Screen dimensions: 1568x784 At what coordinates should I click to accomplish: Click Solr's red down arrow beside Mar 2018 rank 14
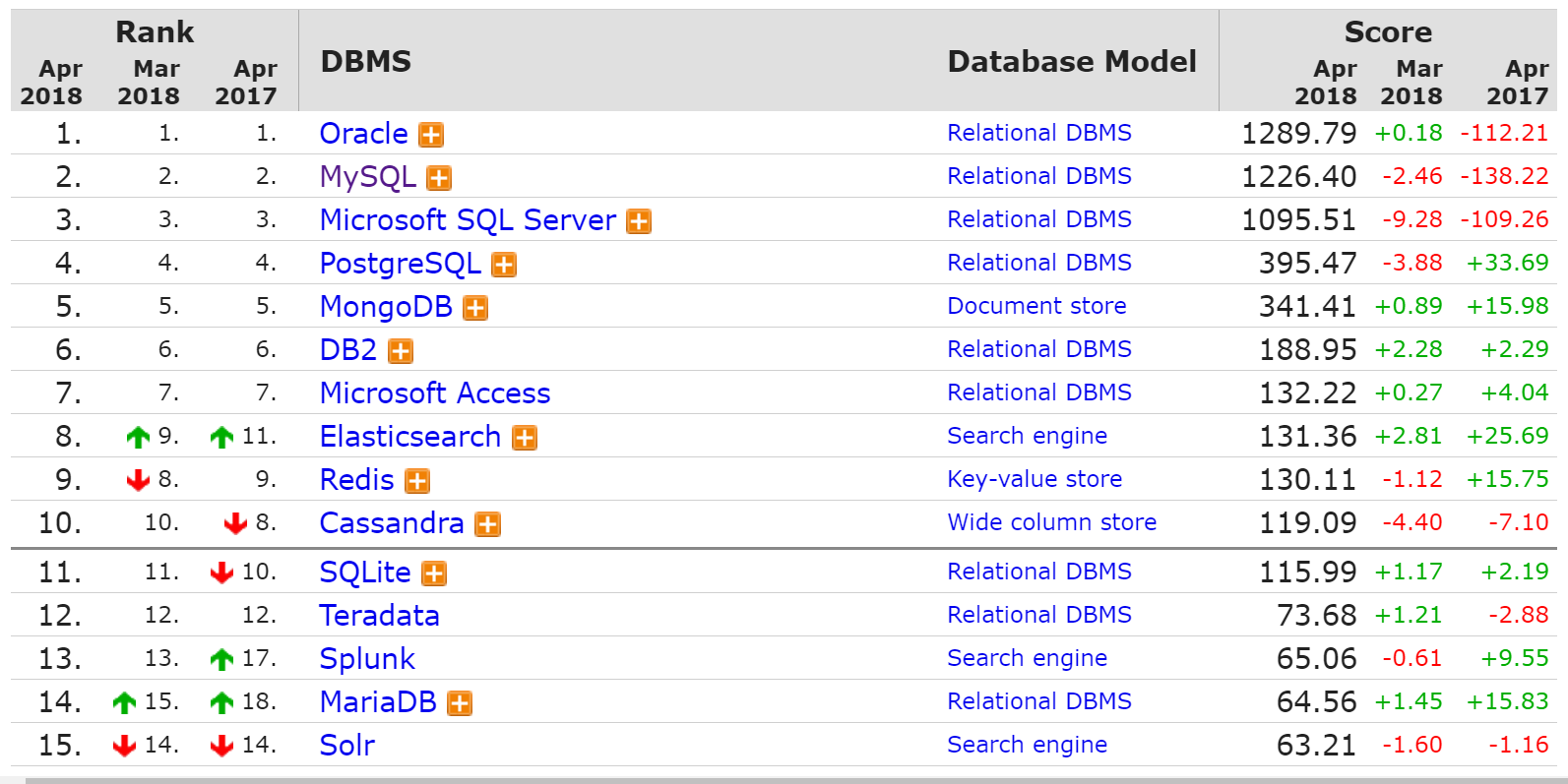click(x=125, y=746)
